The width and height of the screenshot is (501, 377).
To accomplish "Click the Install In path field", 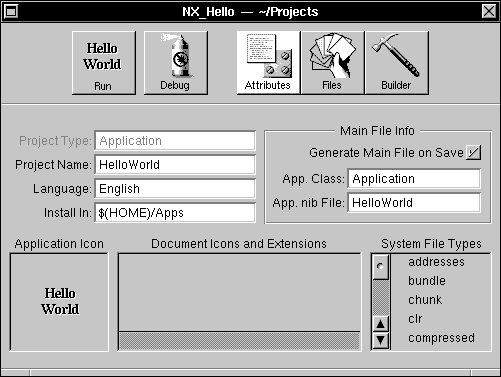I will (x=175, y=213).
